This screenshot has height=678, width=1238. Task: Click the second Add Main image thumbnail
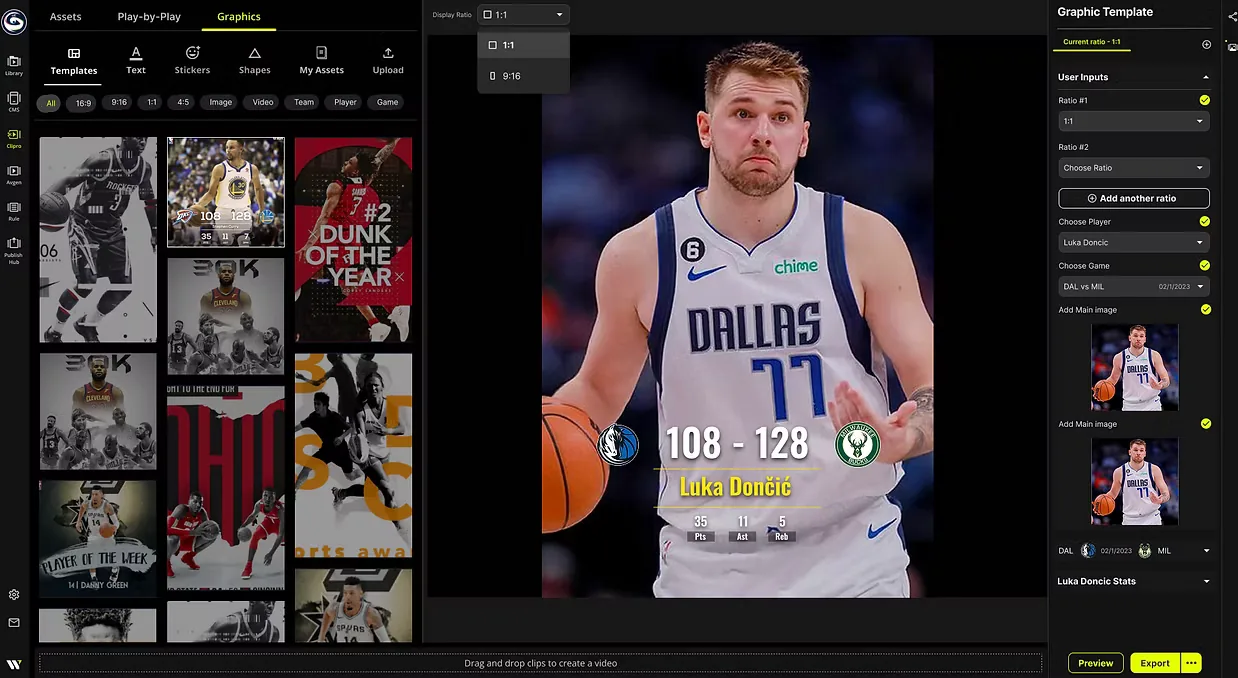tap(1135, 482)
